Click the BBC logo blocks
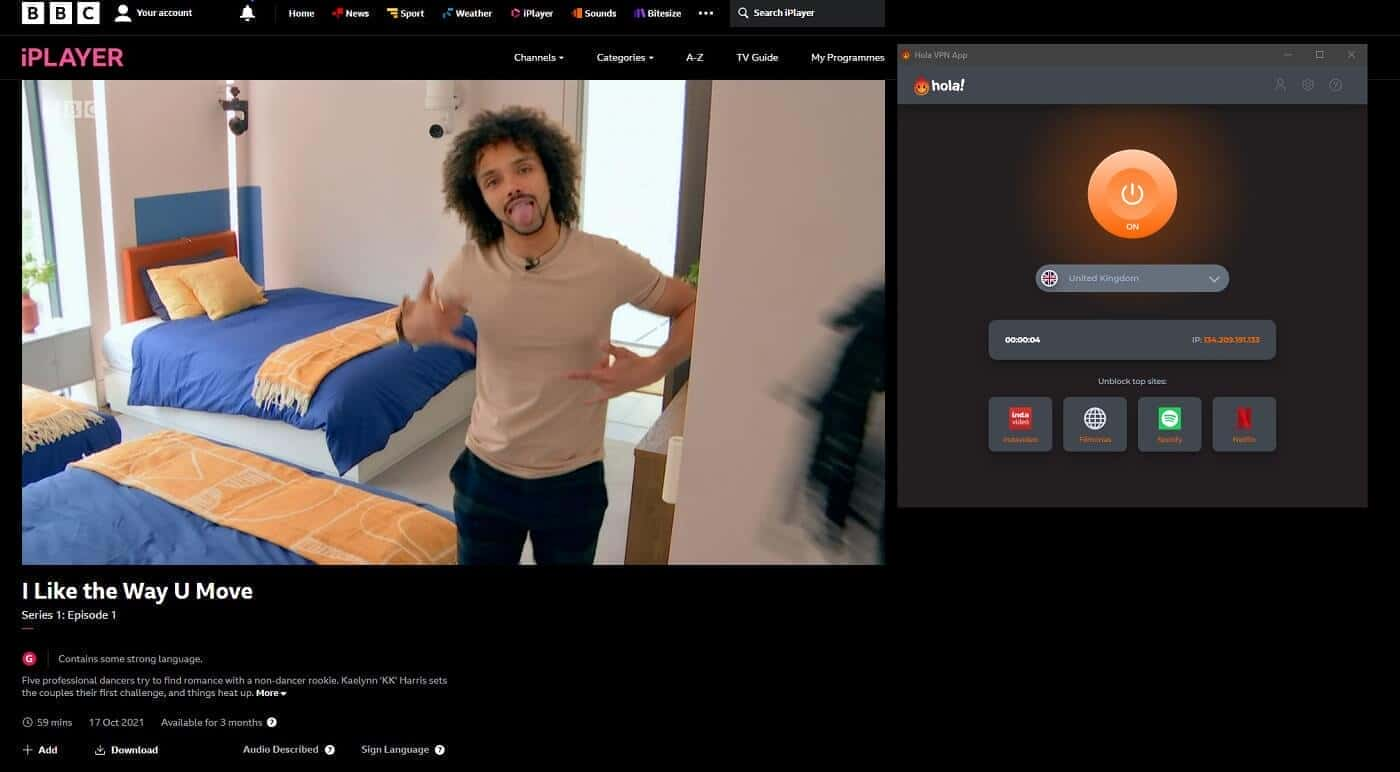 [61, 13]
